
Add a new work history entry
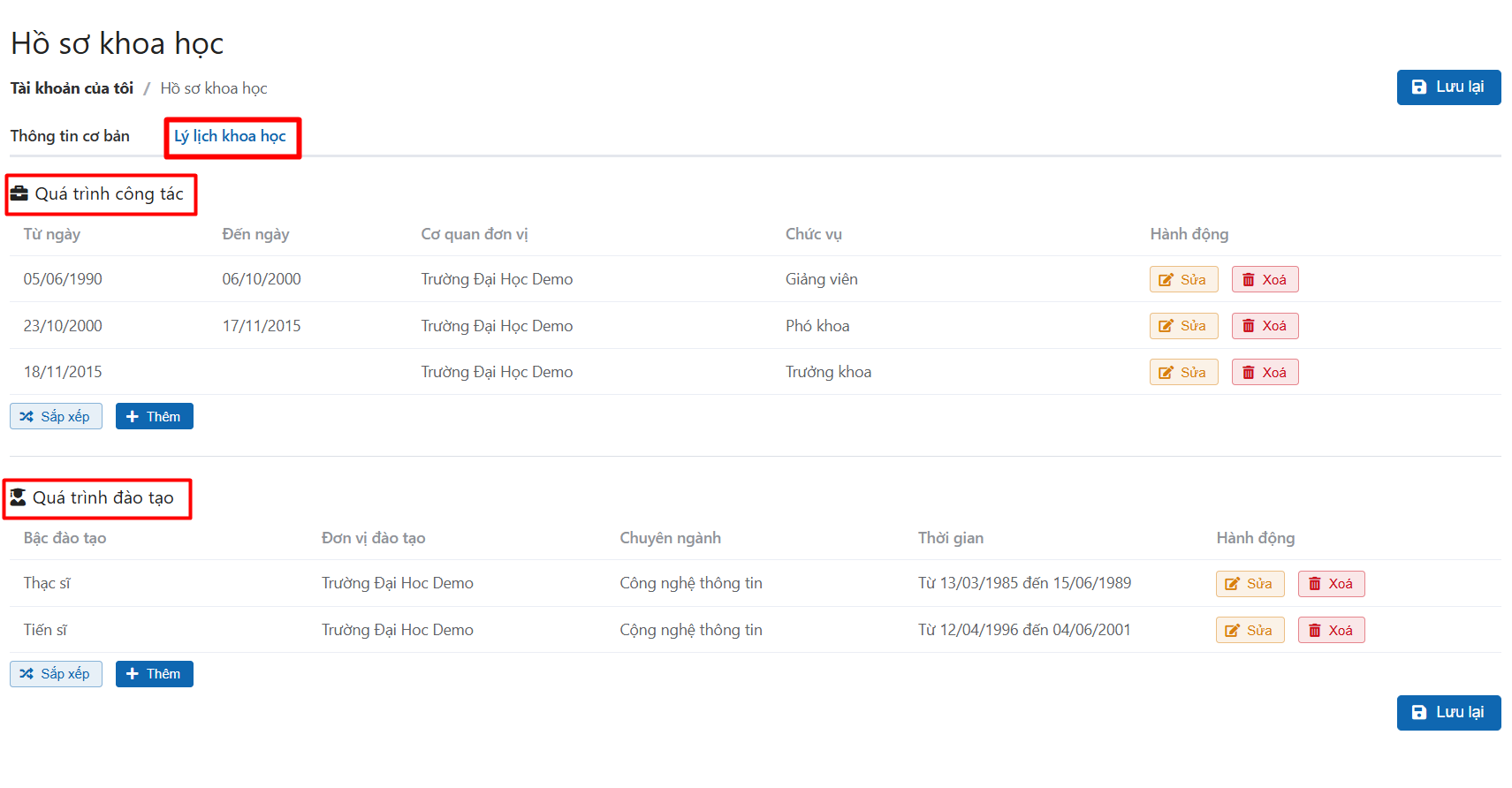point(154,416)
